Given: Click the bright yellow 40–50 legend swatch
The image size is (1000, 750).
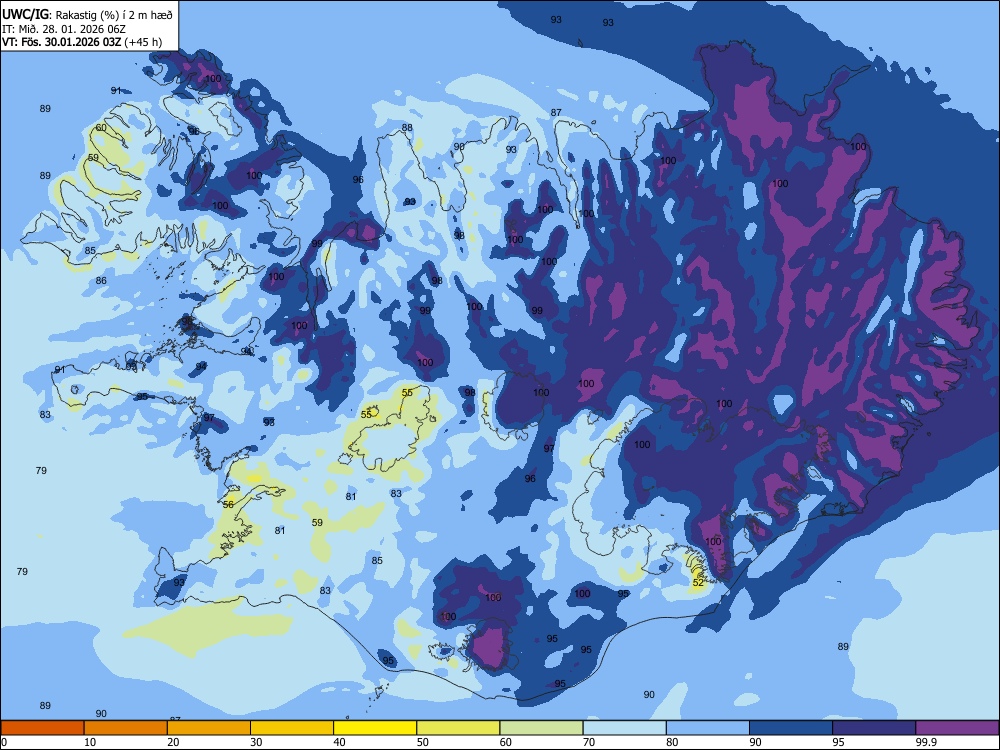Looking at the screenshot, I should [375, 728].
